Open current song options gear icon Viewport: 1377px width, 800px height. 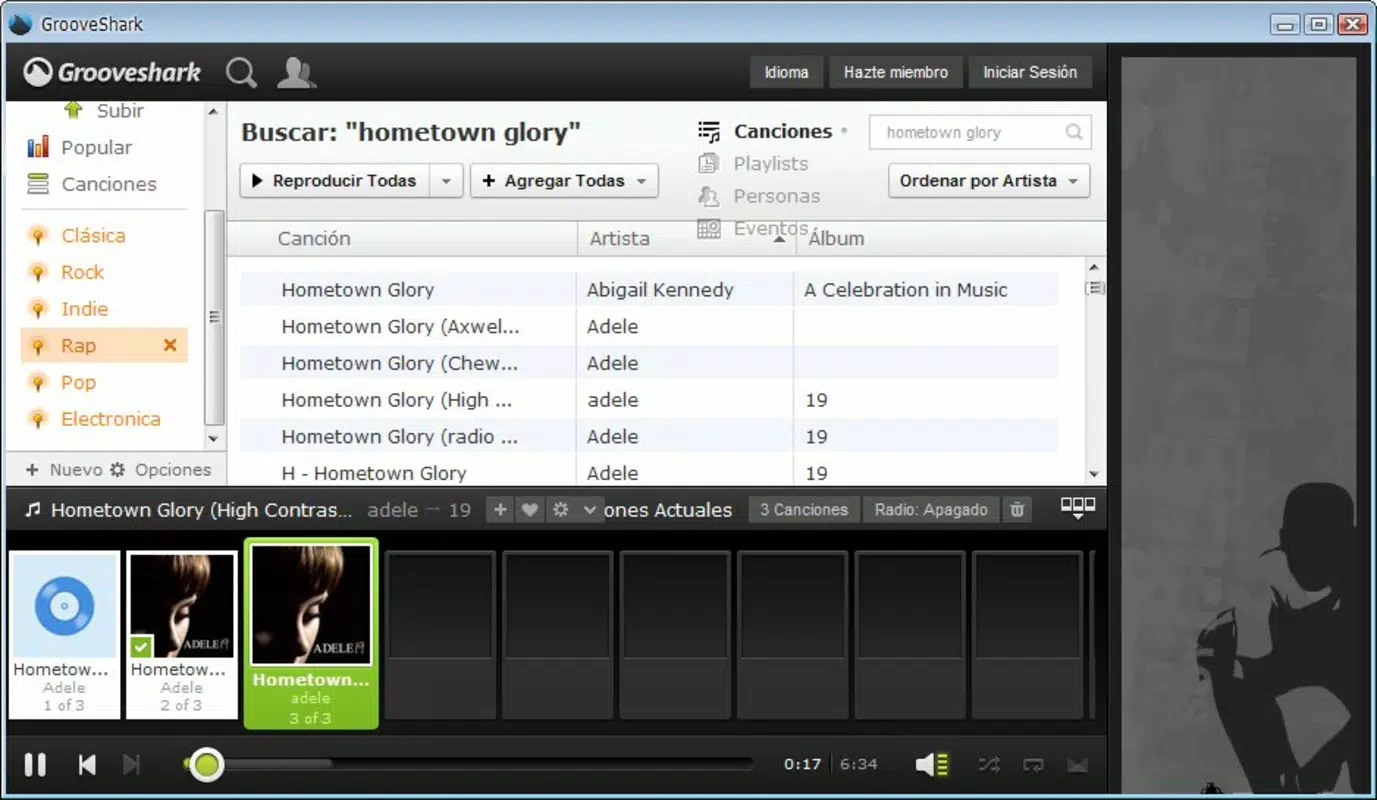561,510
